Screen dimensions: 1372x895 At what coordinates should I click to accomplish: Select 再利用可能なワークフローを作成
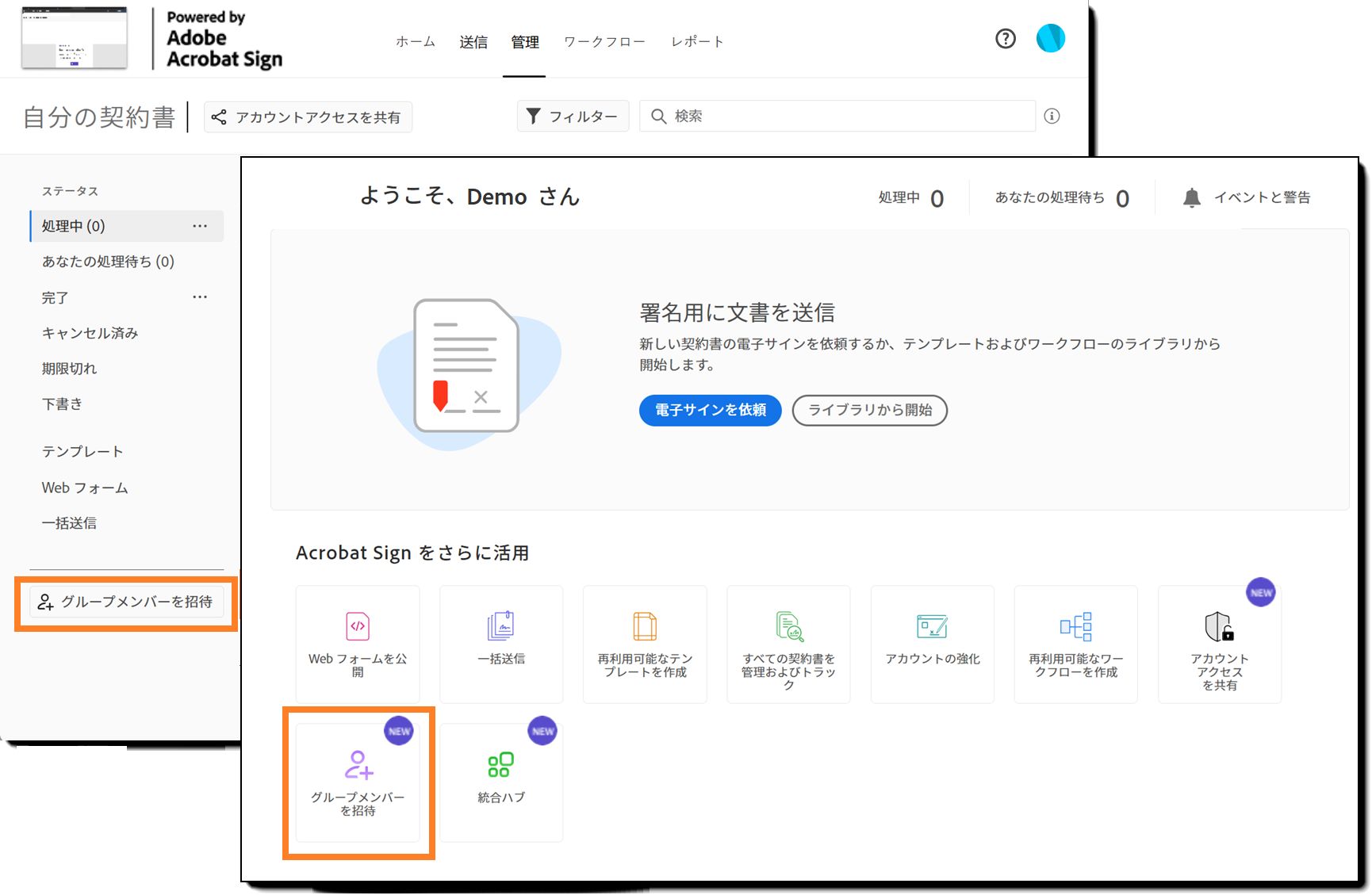click(1075, 644)
